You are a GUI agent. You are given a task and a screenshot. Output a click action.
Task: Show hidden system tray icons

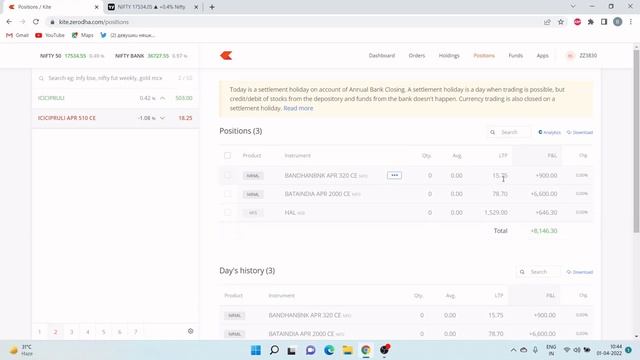coord(513,350)
